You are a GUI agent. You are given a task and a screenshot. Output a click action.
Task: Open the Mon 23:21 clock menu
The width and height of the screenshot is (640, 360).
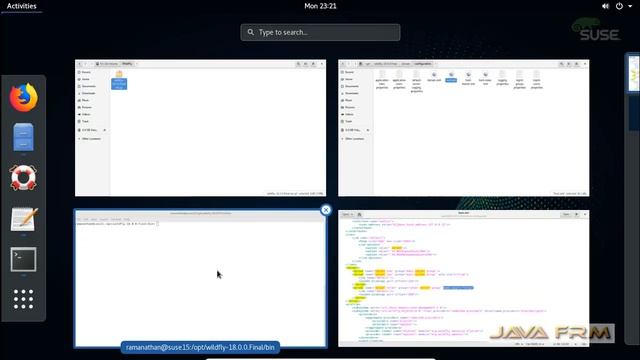click(320, 6)
